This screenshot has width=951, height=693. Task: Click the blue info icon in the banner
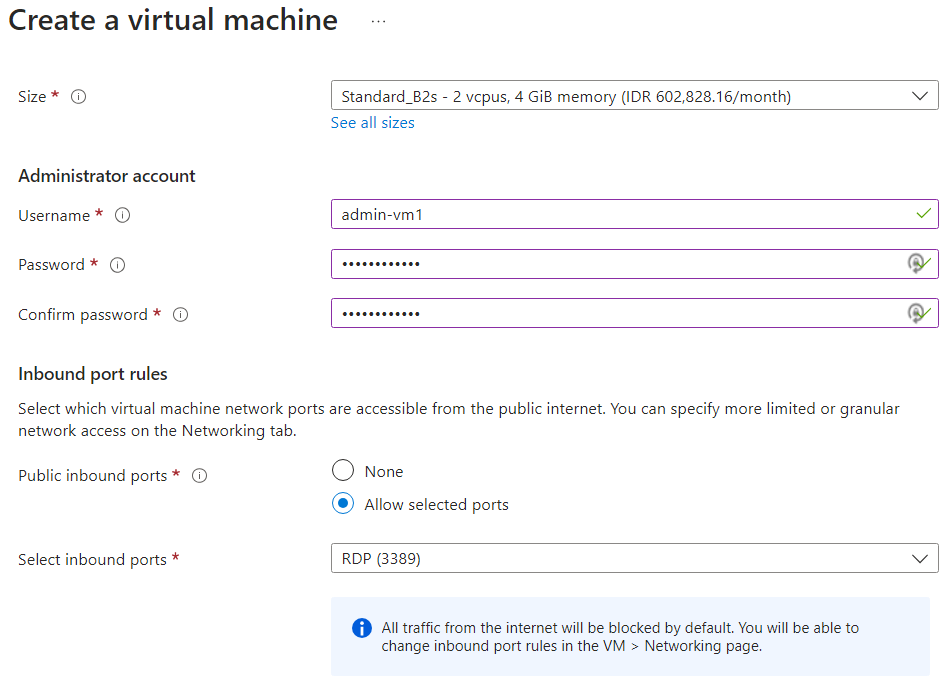(361, 628)
